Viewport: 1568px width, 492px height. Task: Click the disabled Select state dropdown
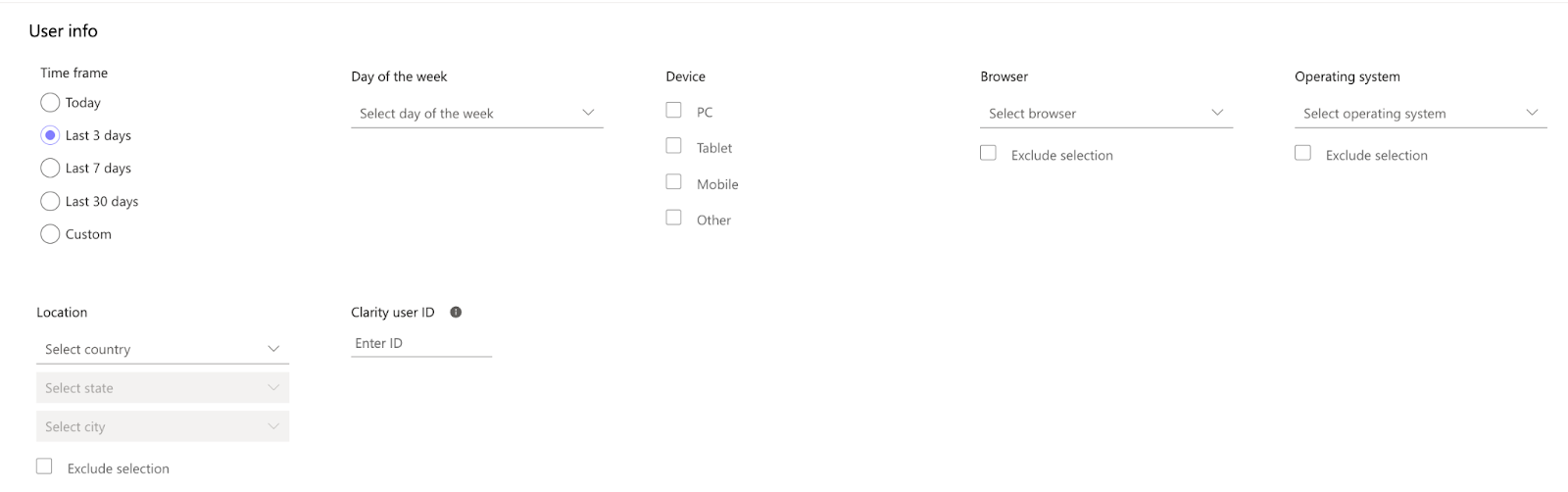(x=163, y=388)
